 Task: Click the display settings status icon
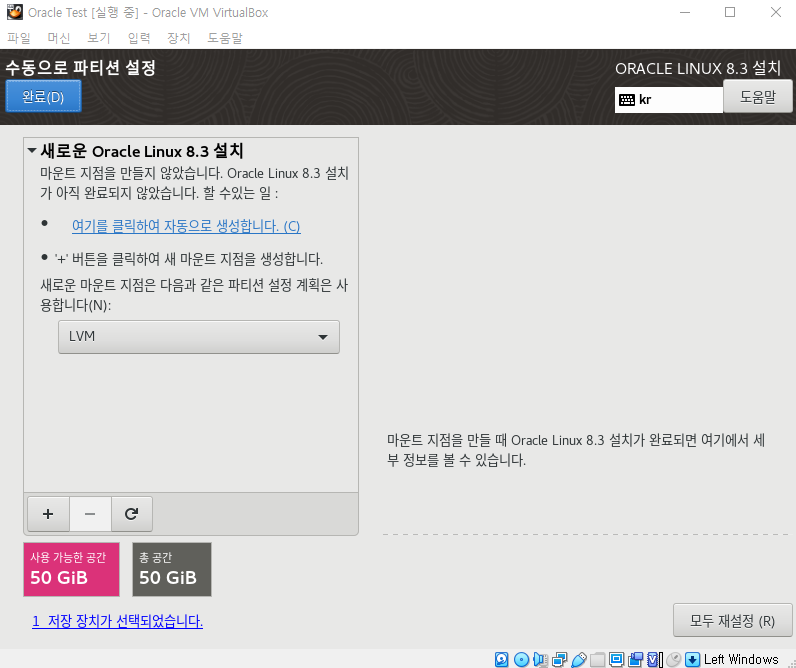click(x=616, y=659)
